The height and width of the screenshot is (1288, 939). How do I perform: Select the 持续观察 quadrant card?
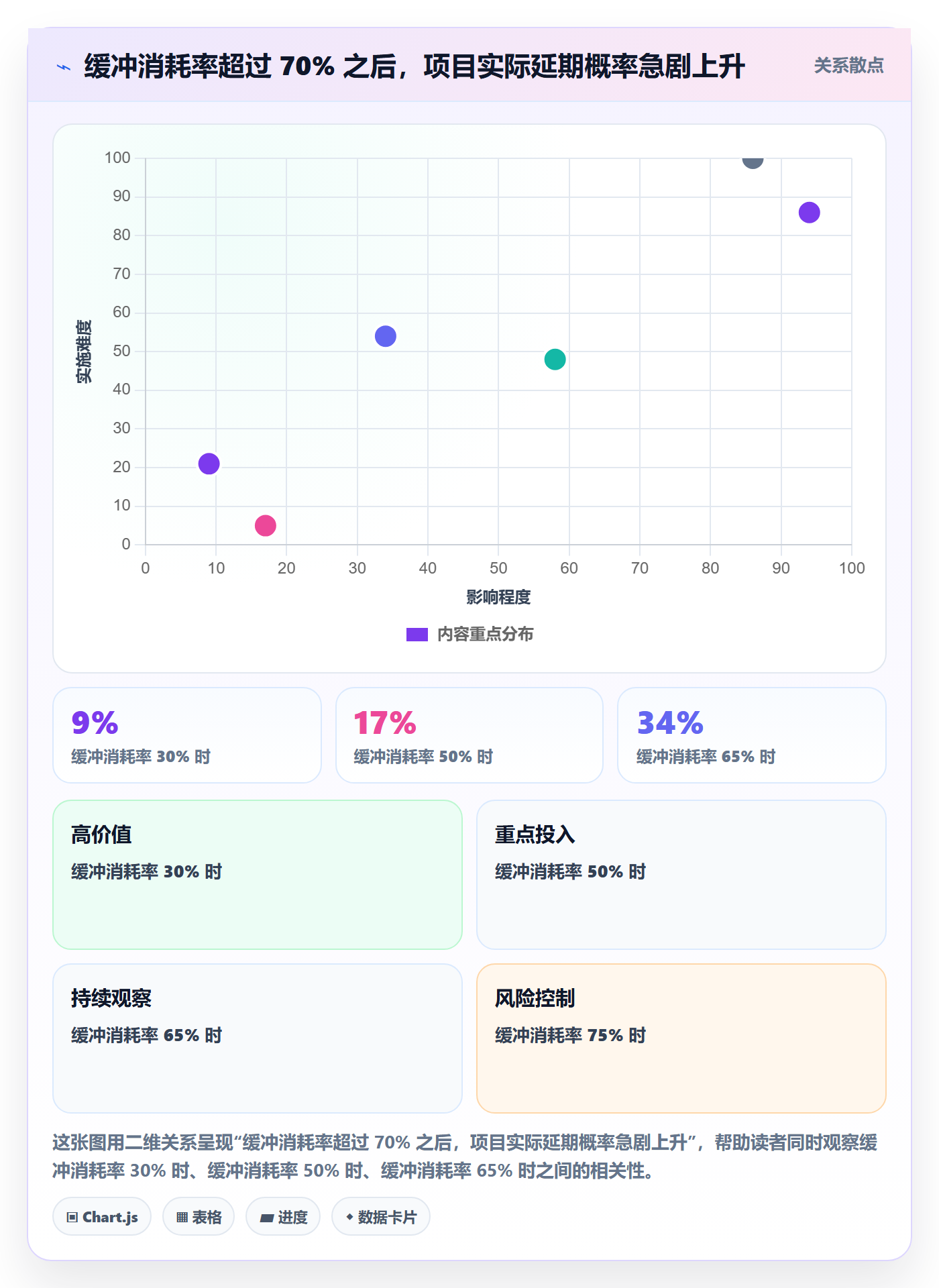click(258, 1038)
